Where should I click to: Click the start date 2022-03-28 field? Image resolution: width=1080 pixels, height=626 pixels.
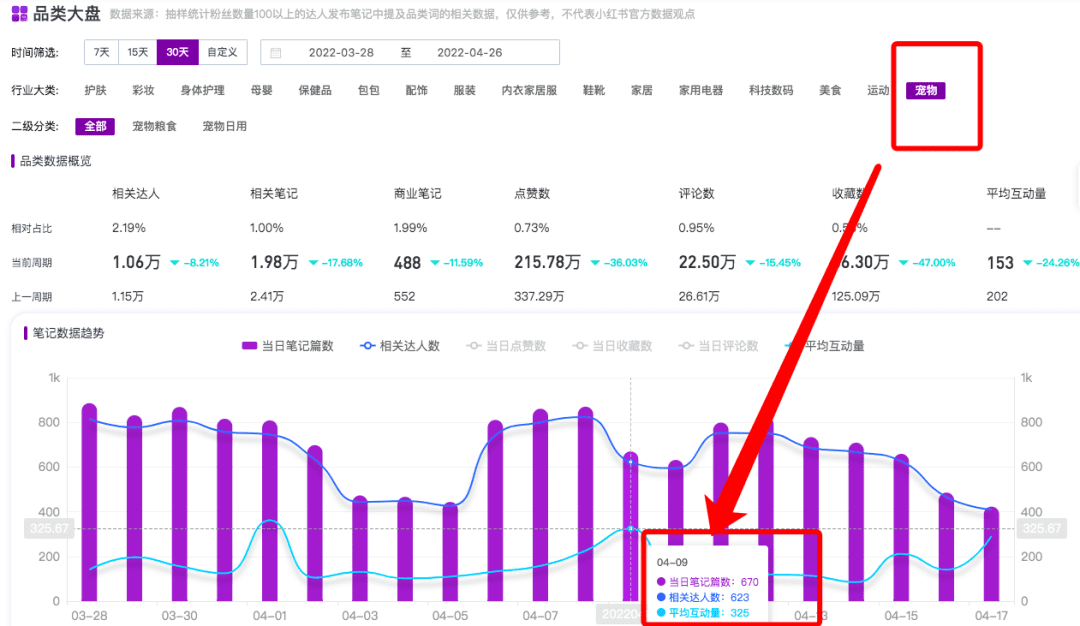pos(341,53)
